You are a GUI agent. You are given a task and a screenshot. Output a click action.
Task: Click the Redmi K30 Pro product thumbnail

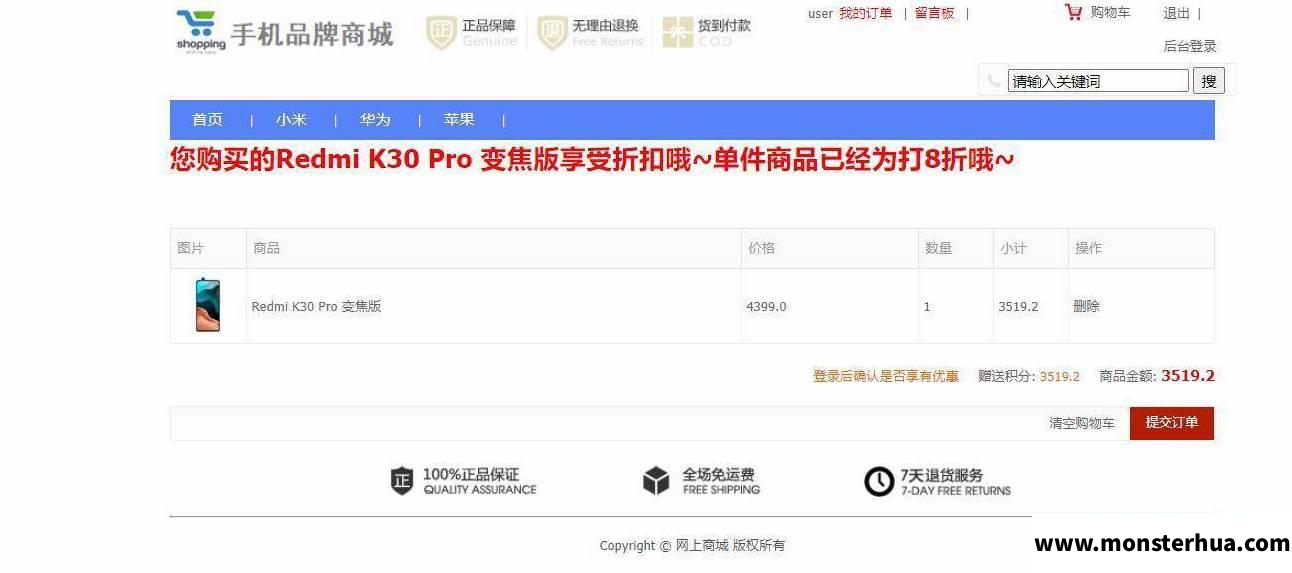coord(208,305)
